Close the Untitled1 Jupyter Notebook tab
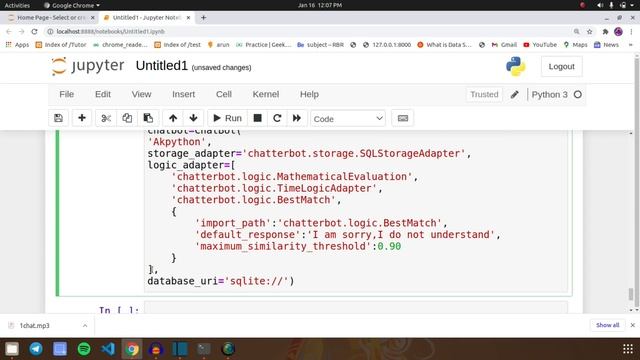 [188, 18]
